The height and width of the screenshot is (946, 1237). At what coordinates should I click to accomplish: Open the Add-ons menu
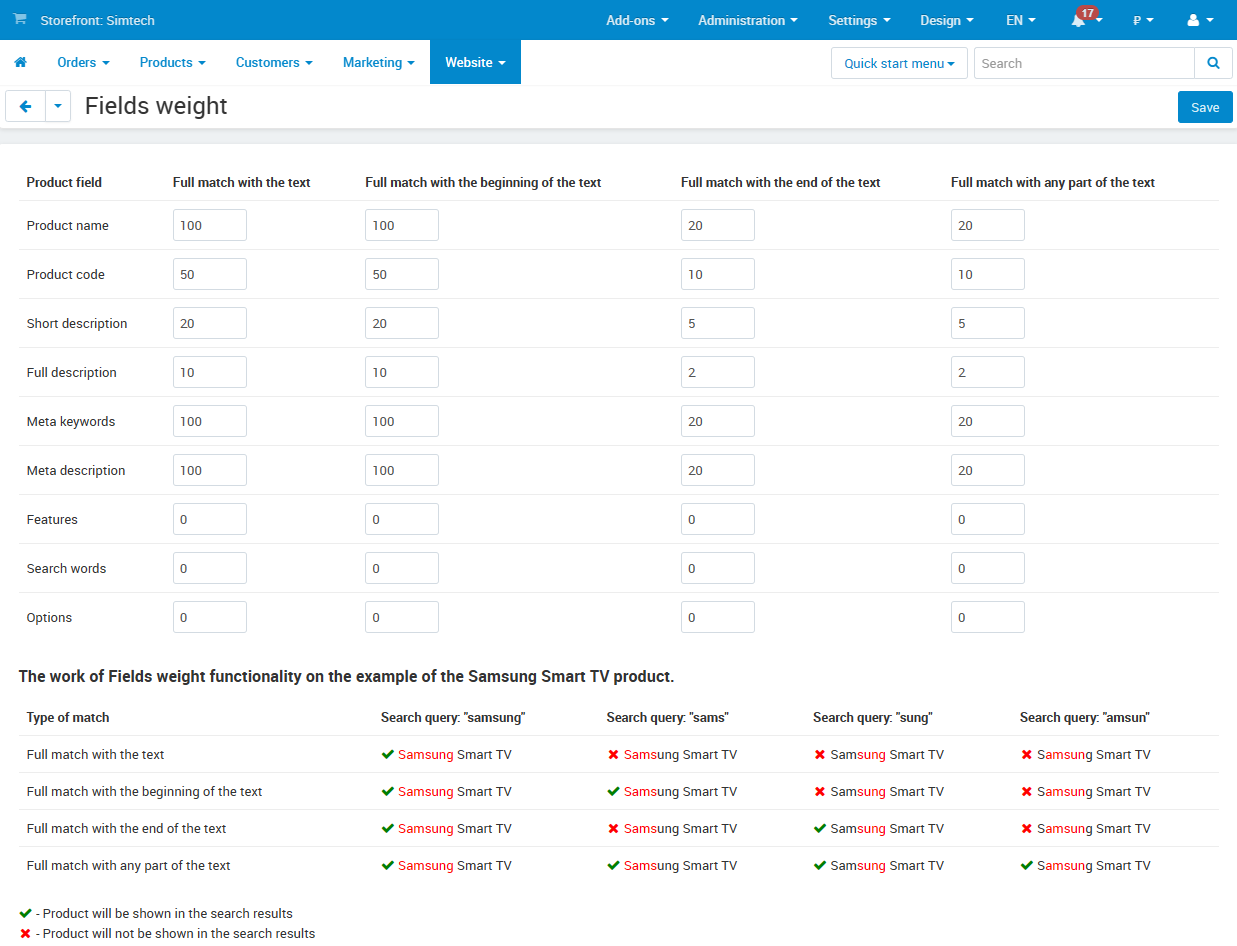point(637,20)
